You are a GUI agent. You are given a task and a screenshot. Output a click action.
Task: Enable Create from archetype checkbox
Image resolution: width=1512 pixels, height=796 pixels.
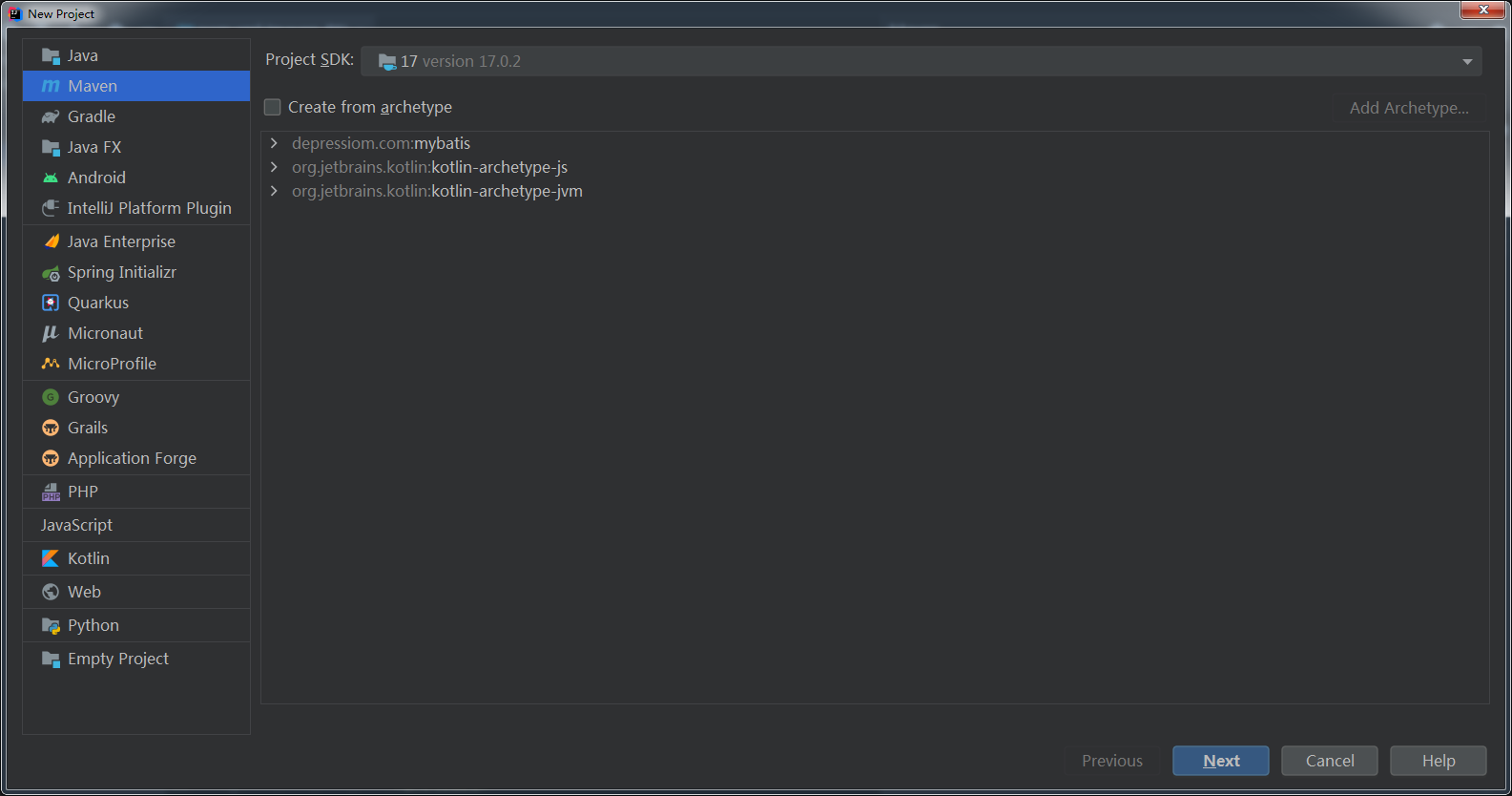(273, 107)
